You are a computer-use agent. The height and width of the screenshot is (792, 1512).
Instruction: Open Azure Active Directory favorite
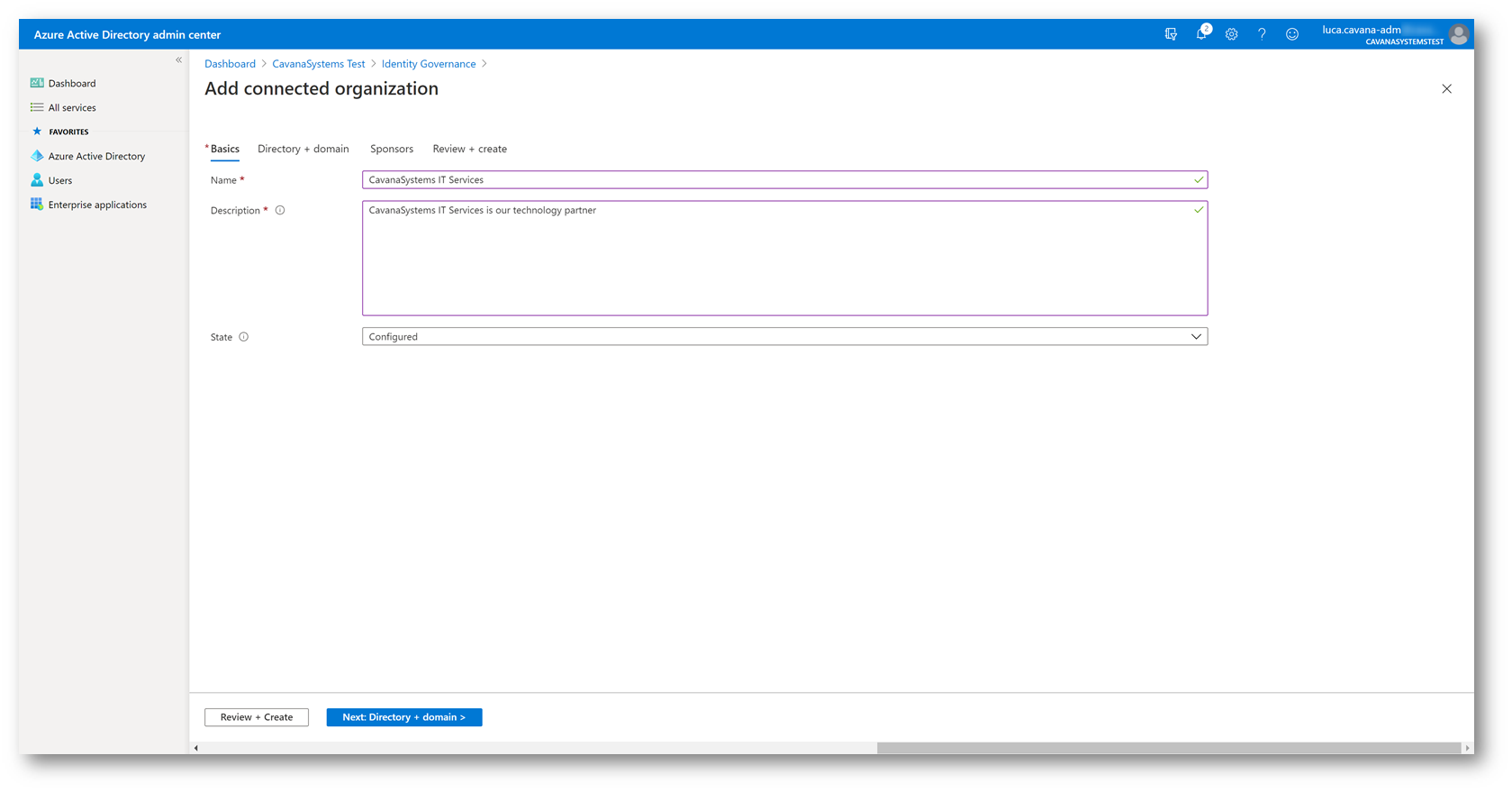(x=96, y=156)
